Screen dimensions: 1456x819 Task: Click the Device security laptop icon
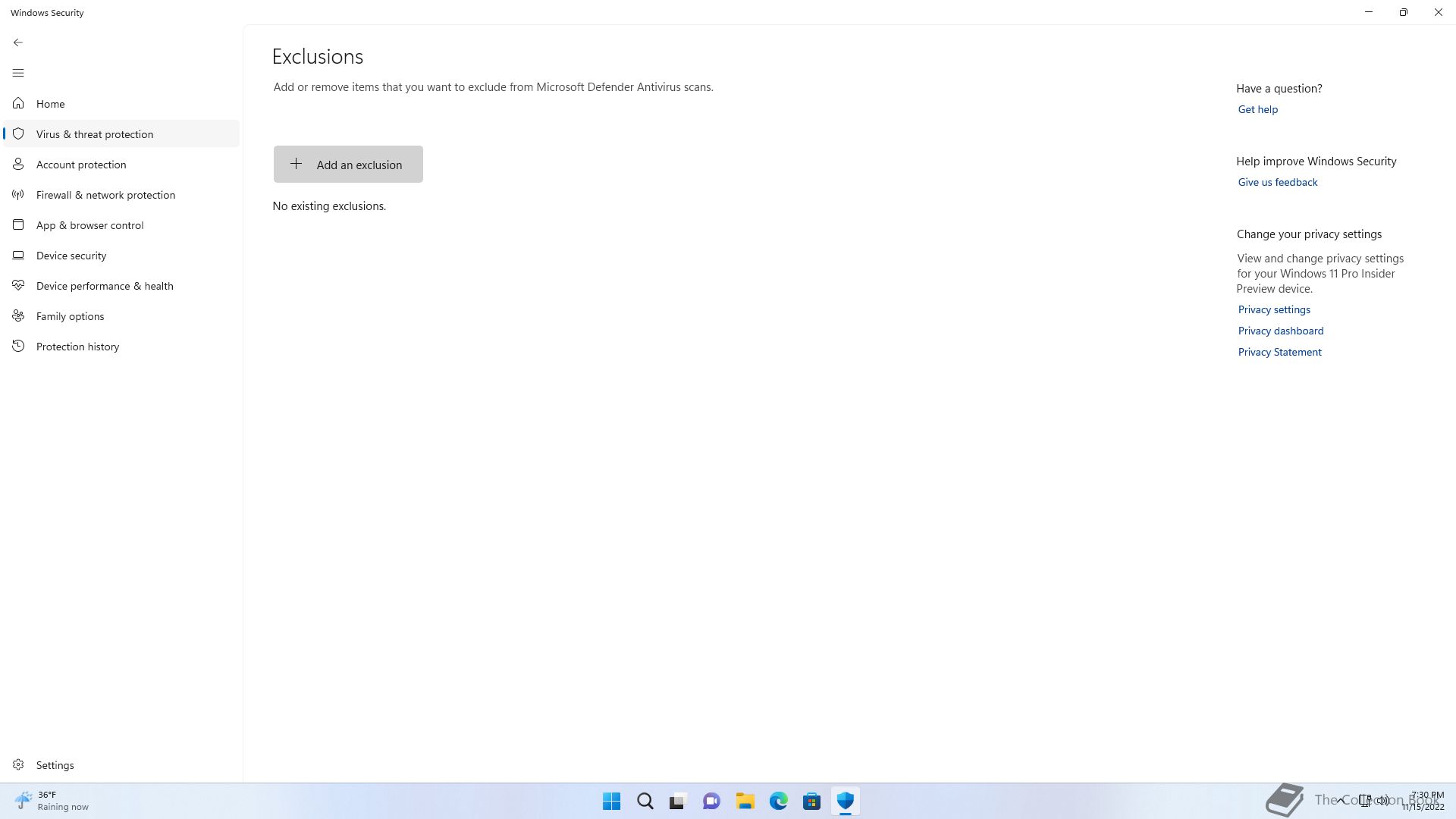[18, 256]
